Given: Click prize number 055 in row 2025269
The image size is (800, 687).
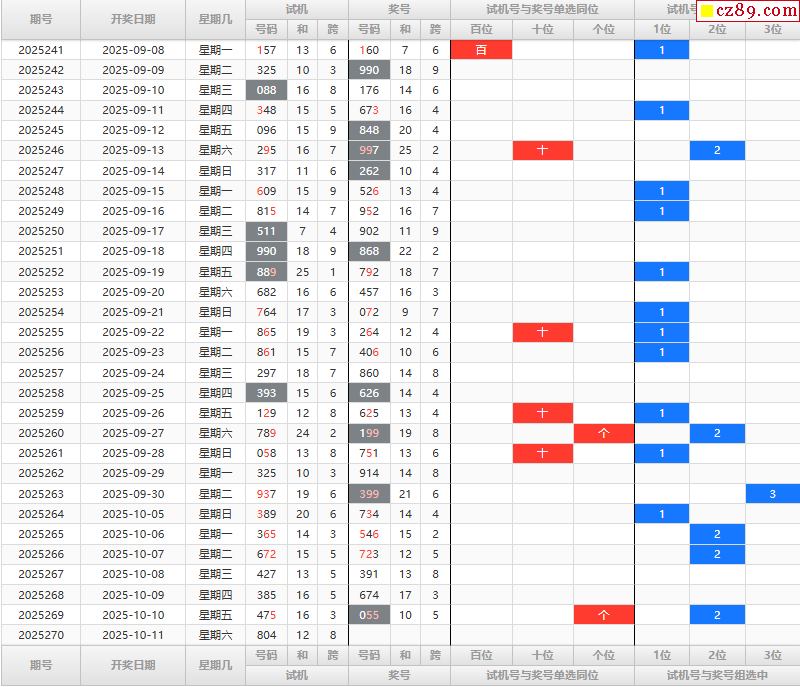Looking at the screenshot, I should point(368,615).
